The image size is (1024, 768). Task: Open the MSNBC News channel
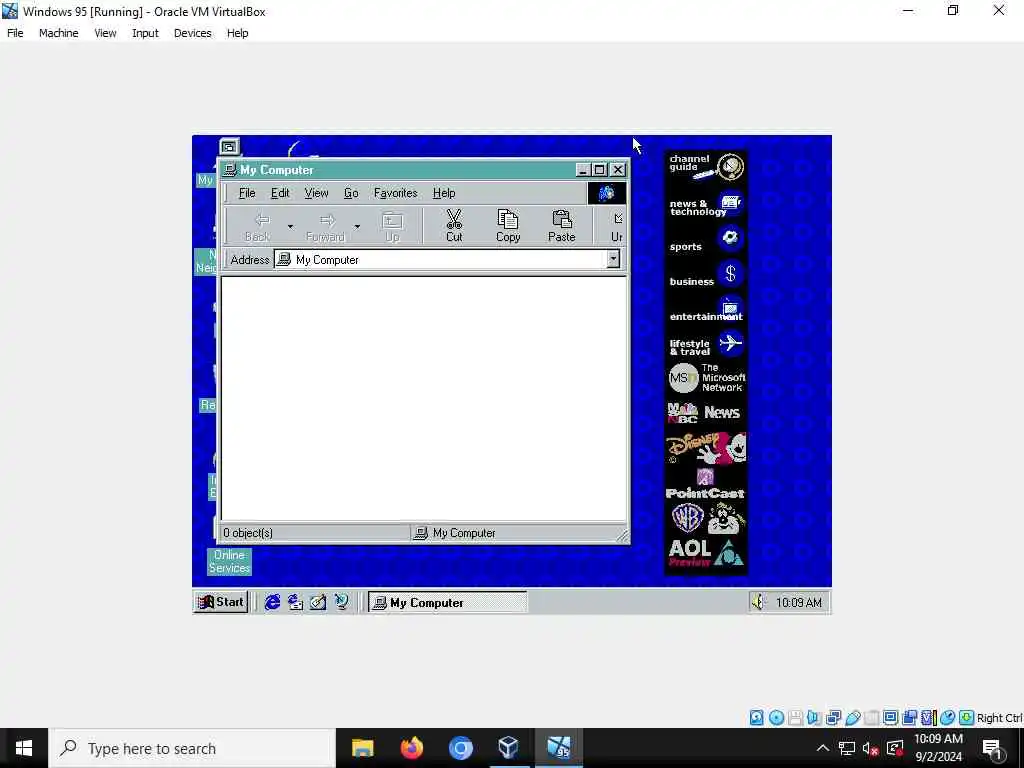click(x=706, y=413)
